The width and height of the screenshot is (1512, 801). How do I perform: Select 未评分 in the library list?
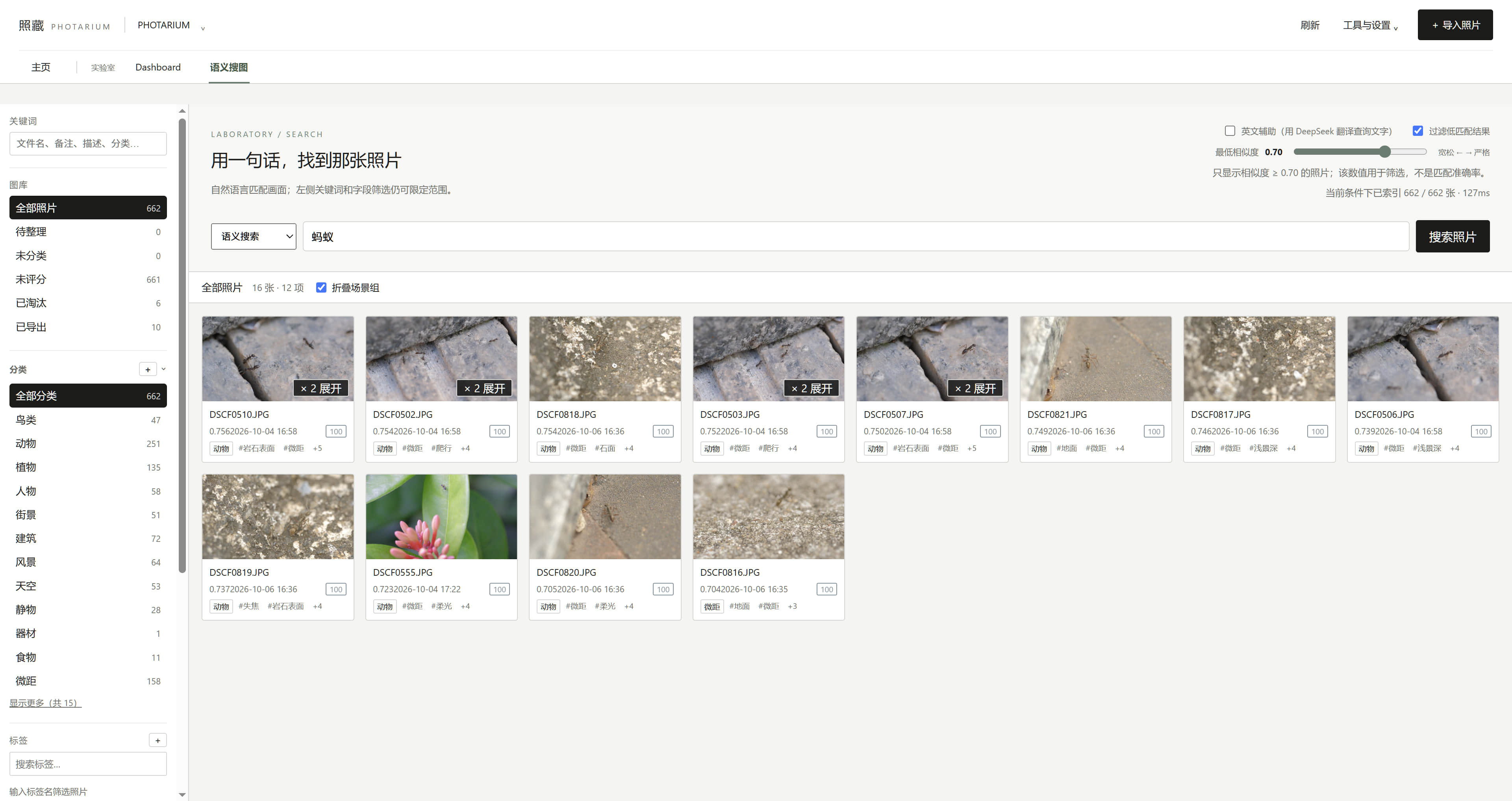[x=88, y=280]
